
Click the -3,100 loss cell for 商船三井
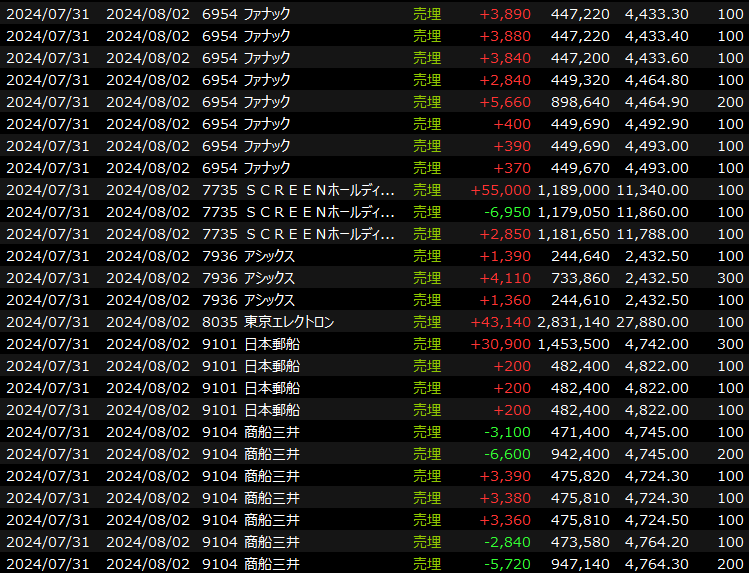click(510, 432)
